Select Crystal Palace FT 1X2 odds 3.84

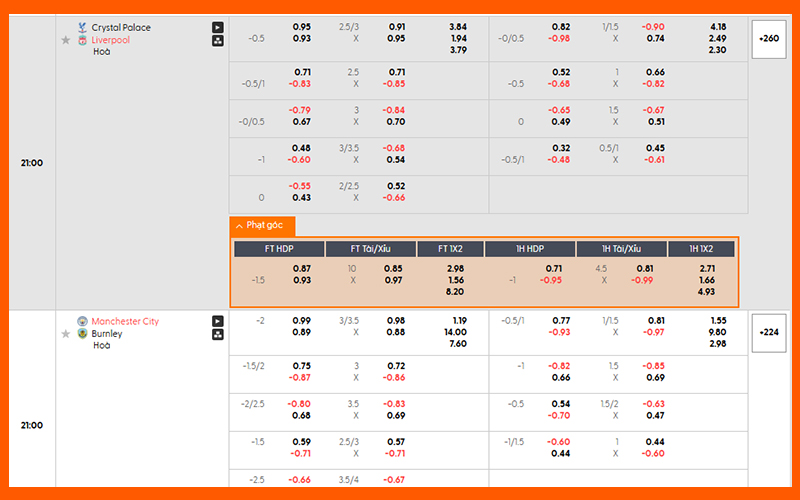pos(458,26)
